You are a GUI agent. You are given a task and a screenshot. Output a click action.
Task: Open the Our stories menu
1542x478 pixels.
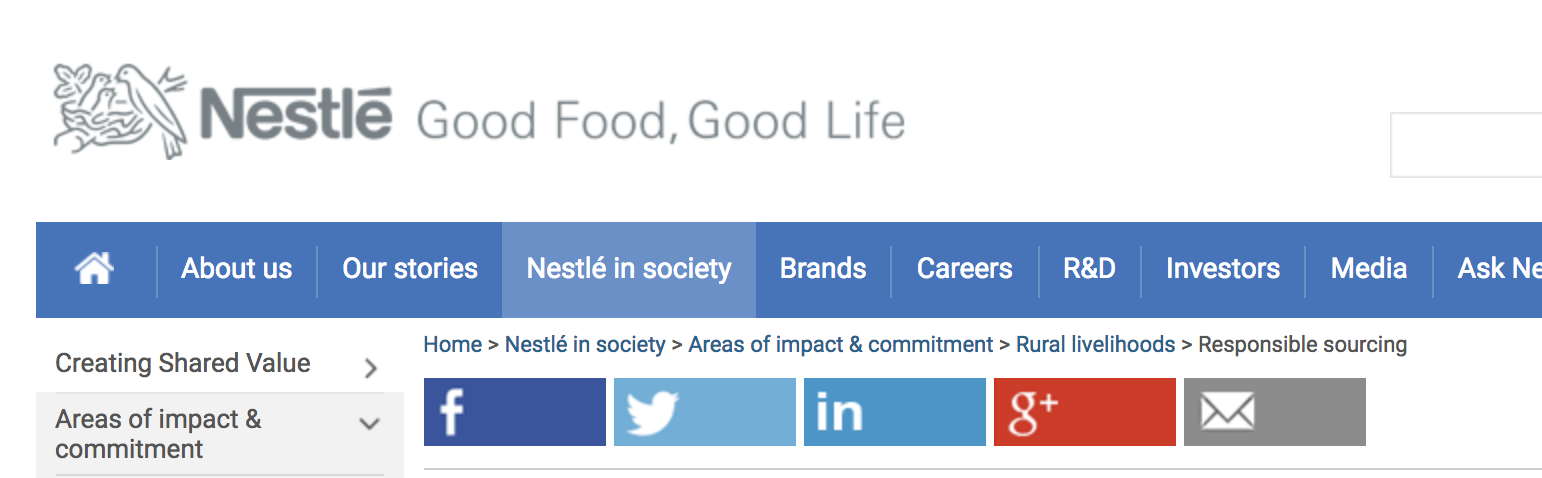tap(410, 269)
